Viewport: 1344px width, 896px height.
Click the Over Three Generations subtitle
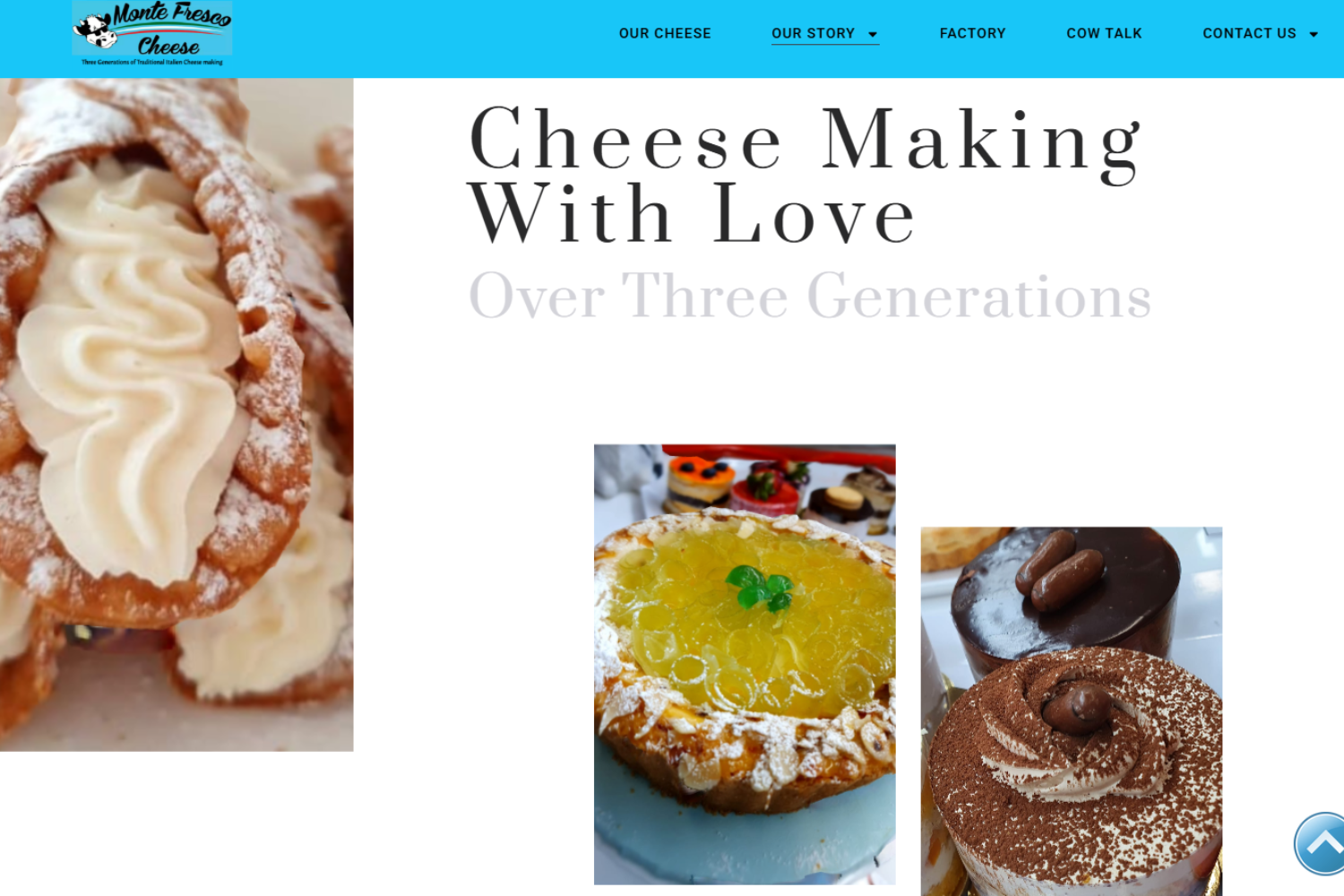pyautogui.click(x=810, y=296)
